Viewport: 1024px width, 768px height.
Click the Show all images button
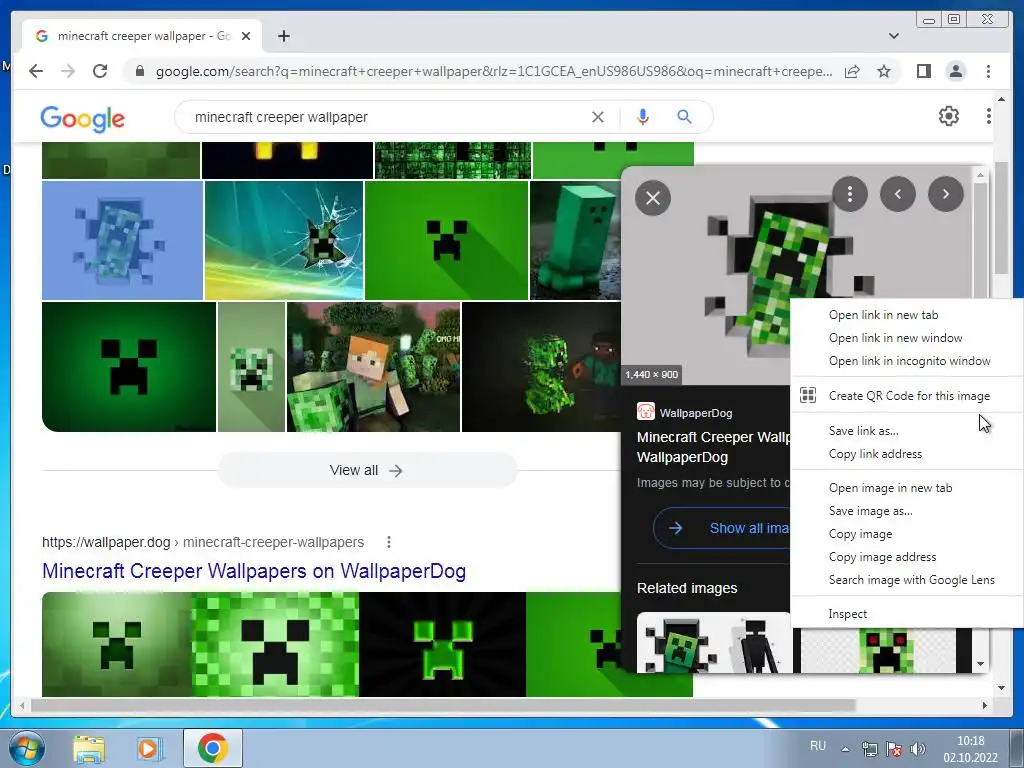click(722, 528)
